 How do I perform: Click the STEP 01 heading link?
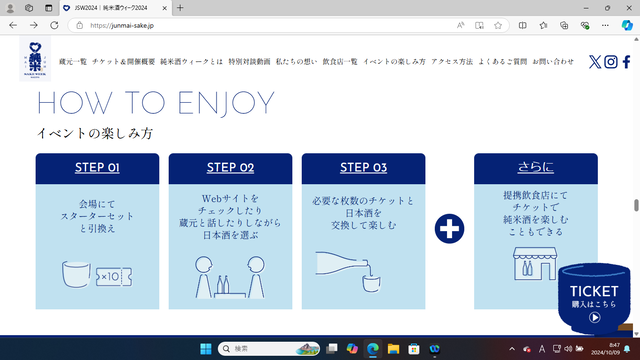pyautogui.click(x=97, y=168)
